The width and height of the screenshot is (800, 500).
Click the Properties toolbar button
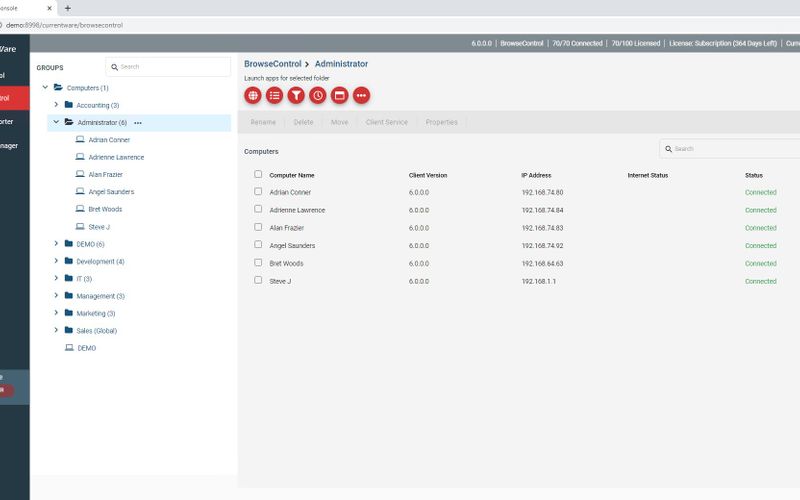pos(441,122)
